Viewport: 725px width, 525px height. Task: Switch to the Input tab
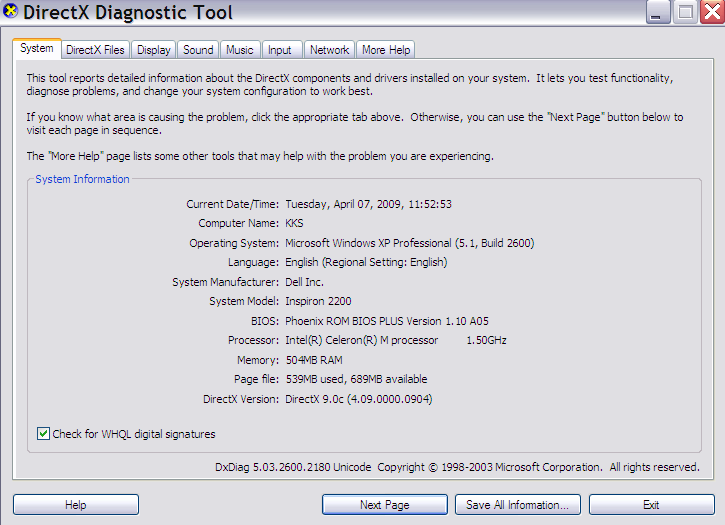(280, 50)
